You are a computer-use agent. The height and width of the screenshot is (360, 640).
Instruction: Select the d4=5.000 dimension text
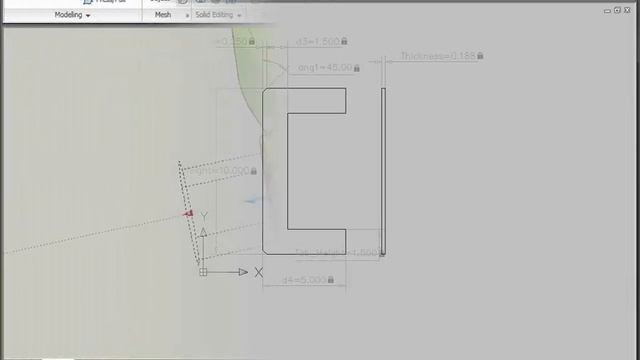pos(304,280)
